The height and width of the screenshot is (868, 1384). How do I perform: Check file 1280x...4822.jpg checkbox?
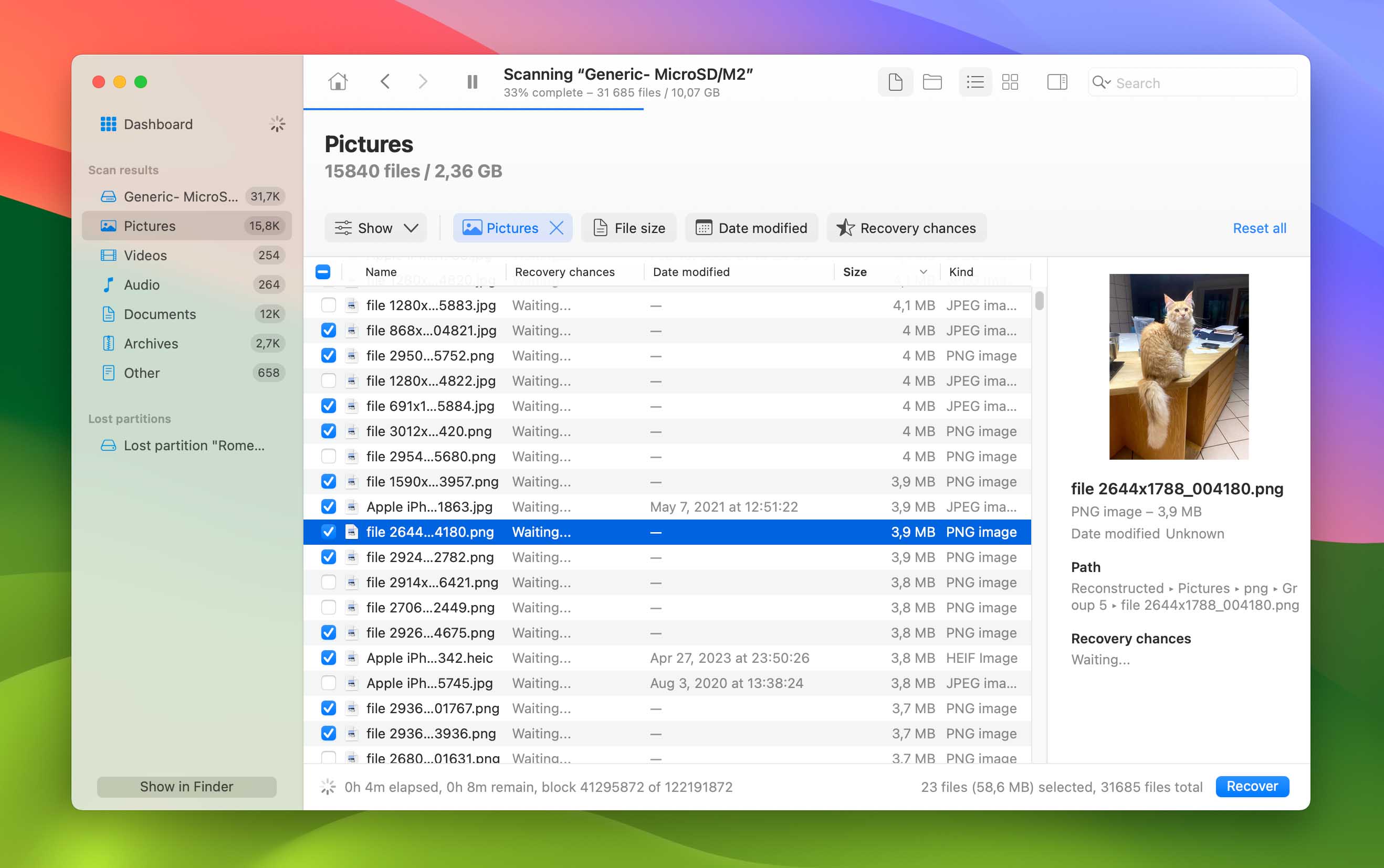tap(329, 380)
